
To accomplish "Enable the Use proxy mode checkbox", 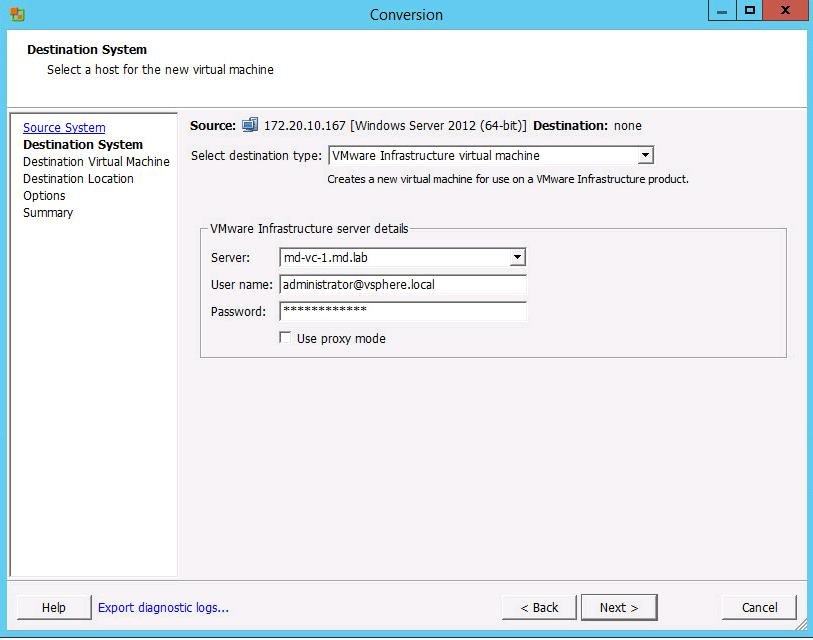I will [285, 338].
